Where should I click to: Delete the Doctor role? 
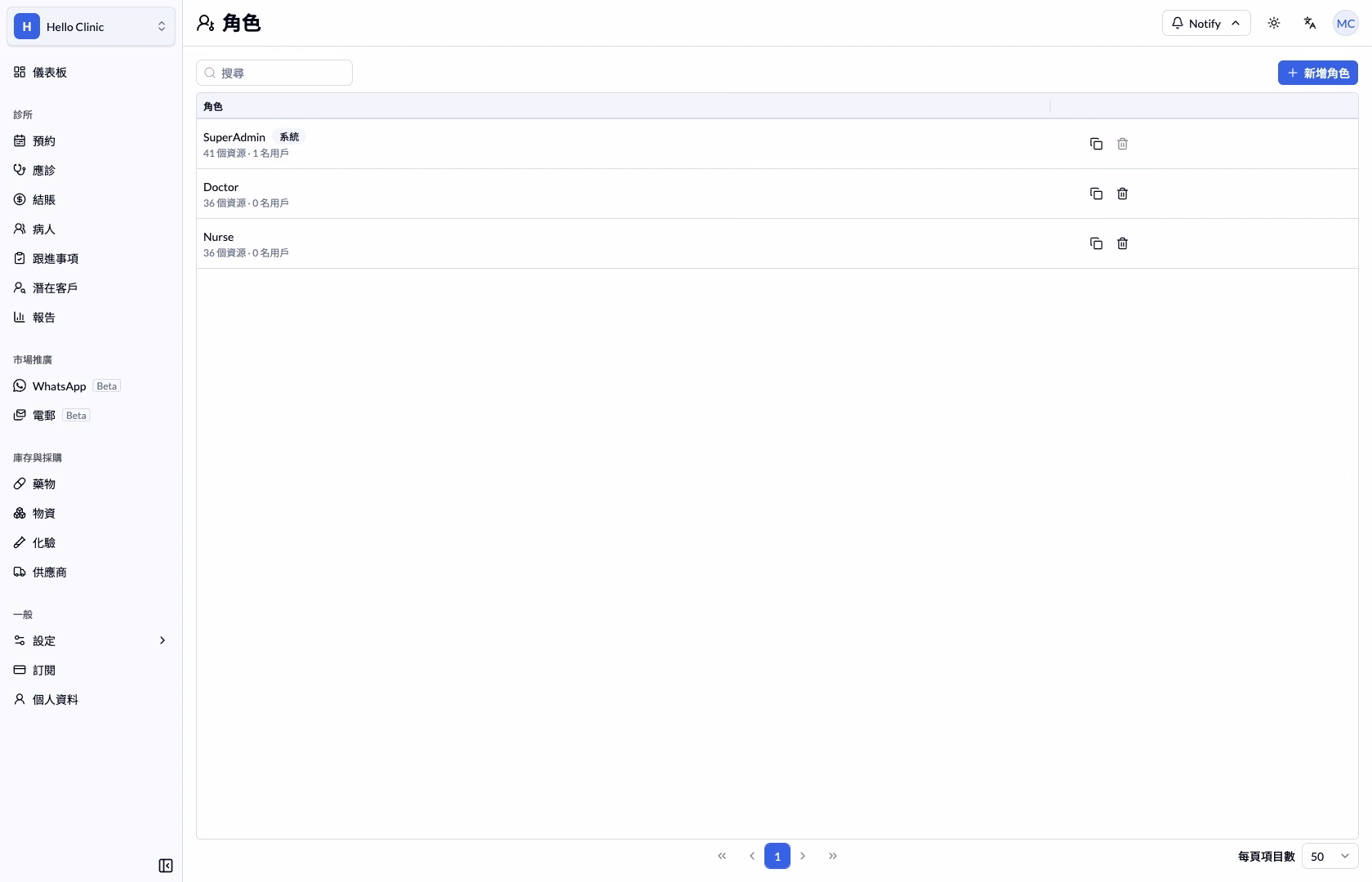[1122, 194]
